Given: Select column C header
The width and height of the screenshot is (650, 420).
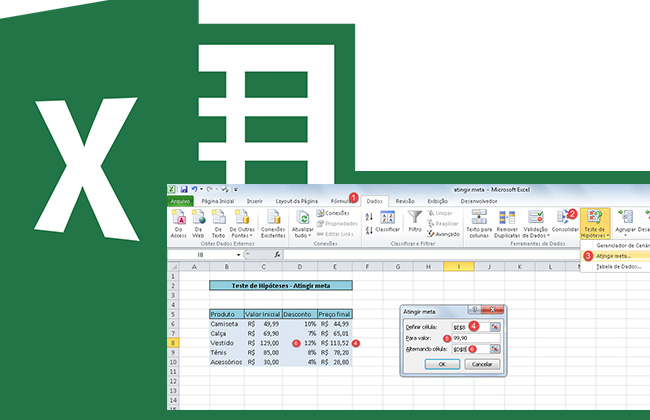Looking at the screenshot, I should (x=263, y=267).
